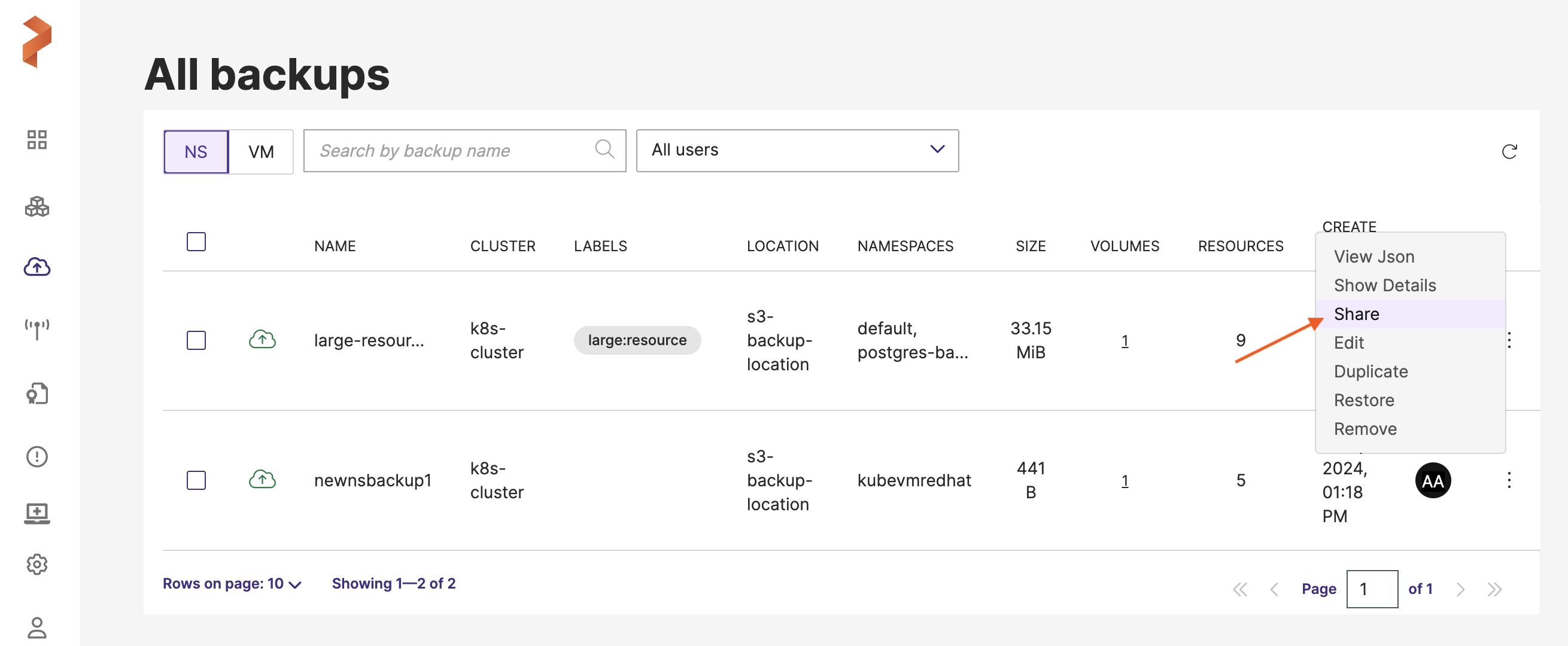This screenshot has width=1568, height=646.
Task: Tick the select-all checkbox in the table header
Action: (x=196, y=242)
